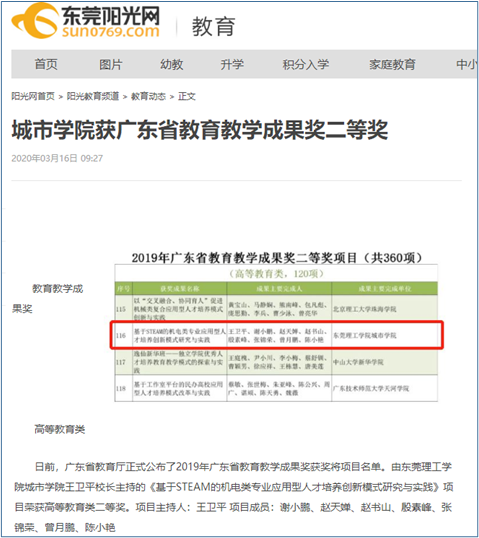Select the 升学 menu item

[232, 64]
